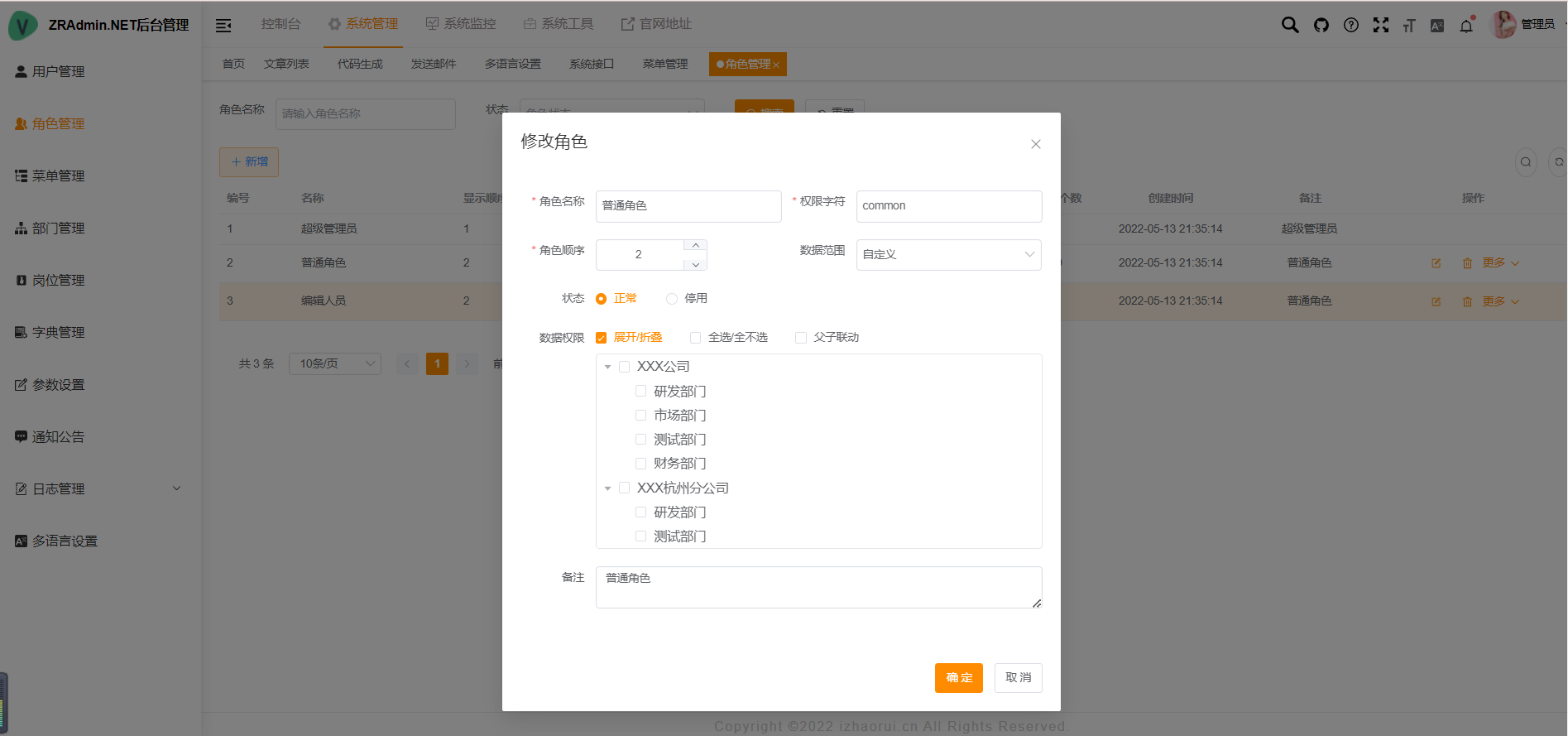This screenshot has width=1568, height=736.
Task: Click the help question mark icon
Action: pyautogui.click(x=1351, y=25)
